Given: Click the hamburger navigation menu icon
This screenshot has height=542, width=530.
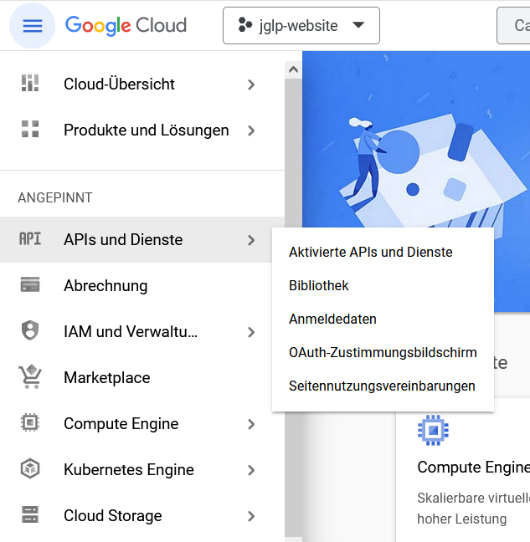Looking at the screenshot, I should point(32,26).
